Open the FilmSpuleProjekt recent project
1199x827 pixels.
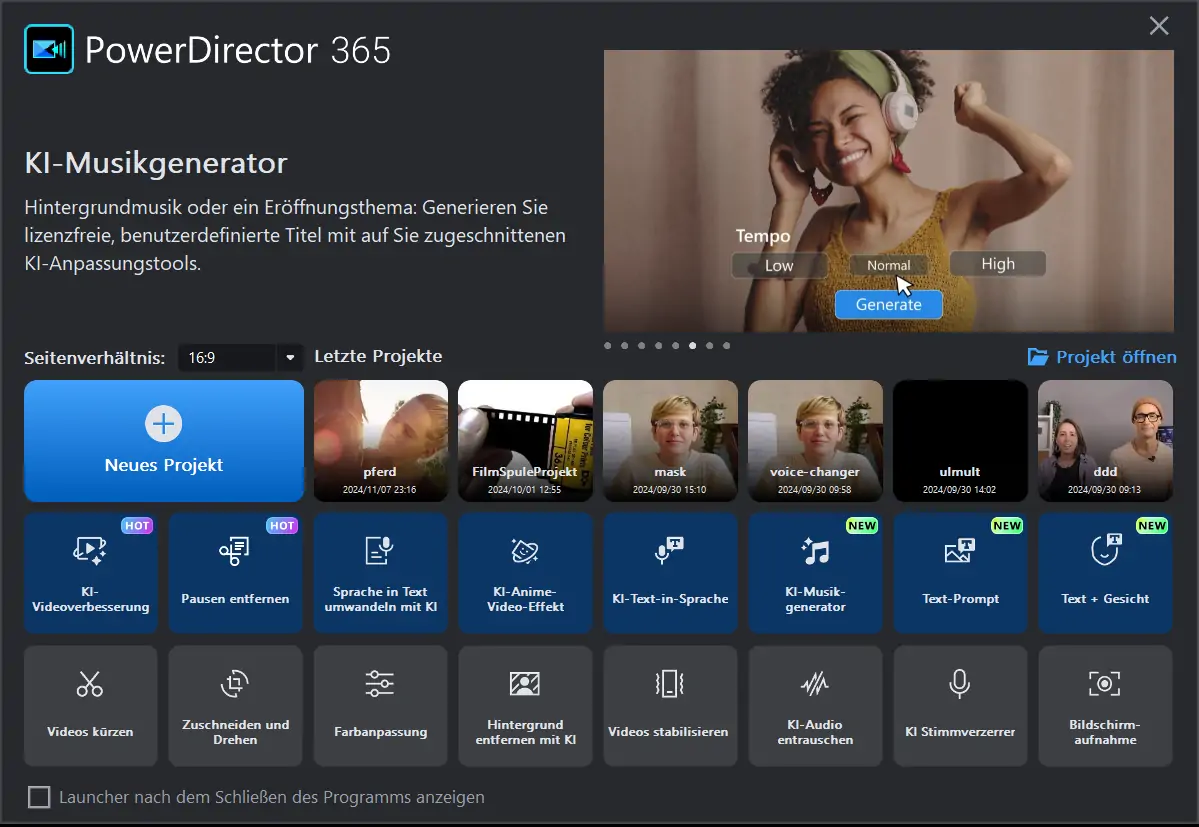click(x=525, y=441)
